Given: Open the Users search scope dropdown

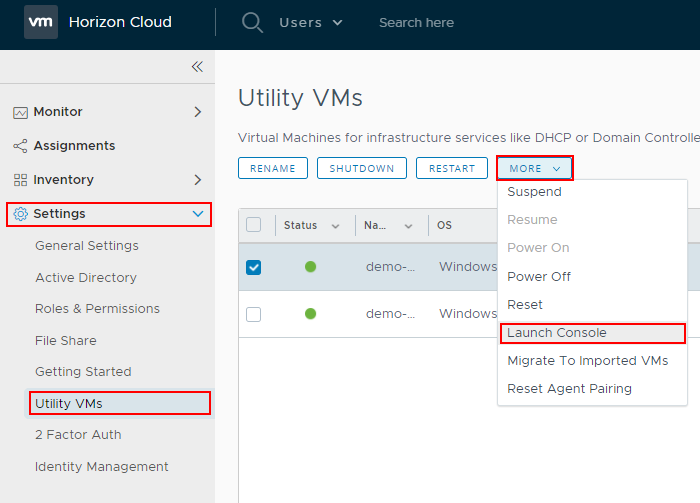Looking at the screenshot, I should click(x=310, y=22).
